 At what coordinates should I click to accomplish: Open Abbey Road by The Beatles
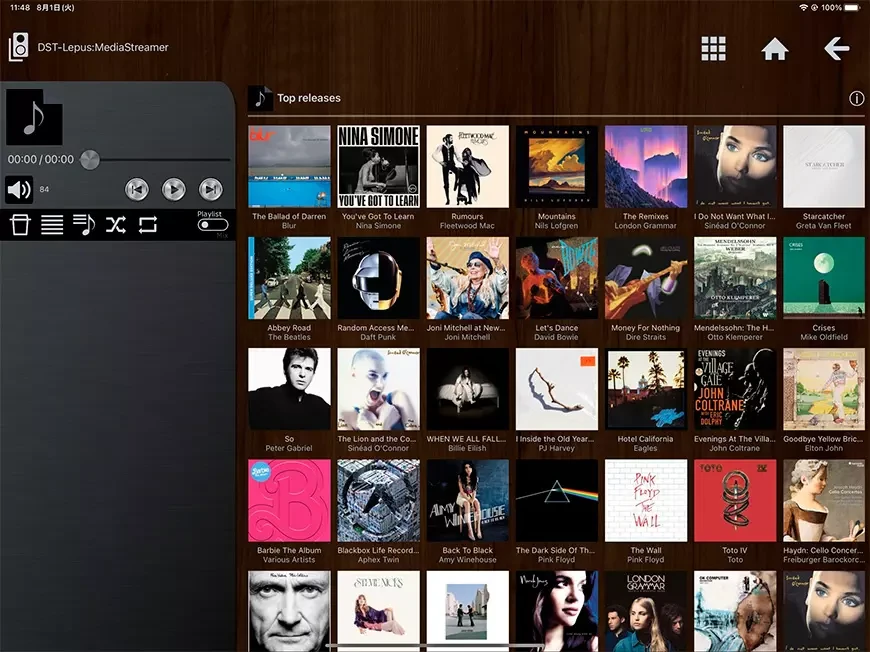pos(289,277)
